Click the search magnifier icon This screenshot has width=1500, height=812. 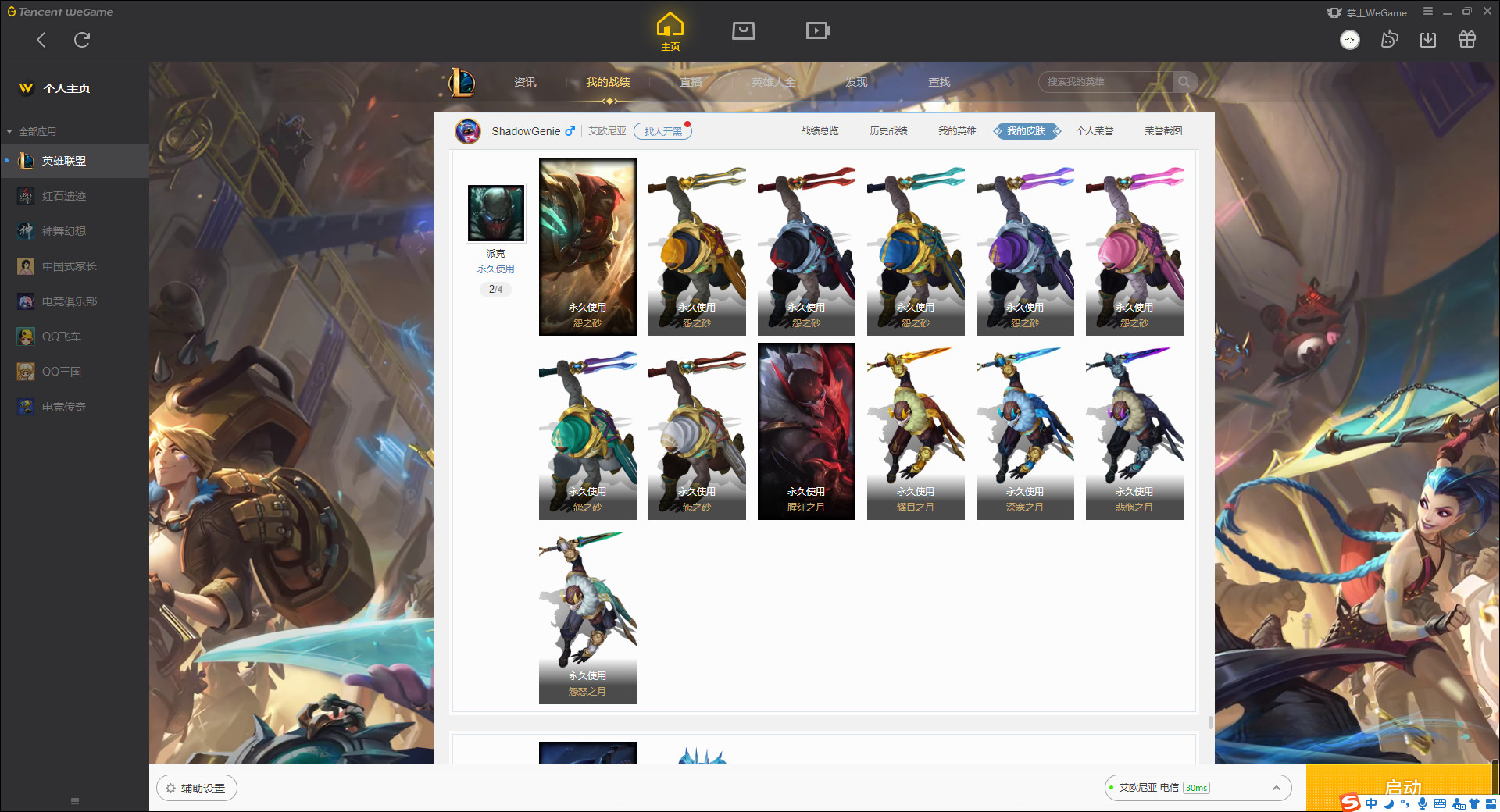(1184, 82)
